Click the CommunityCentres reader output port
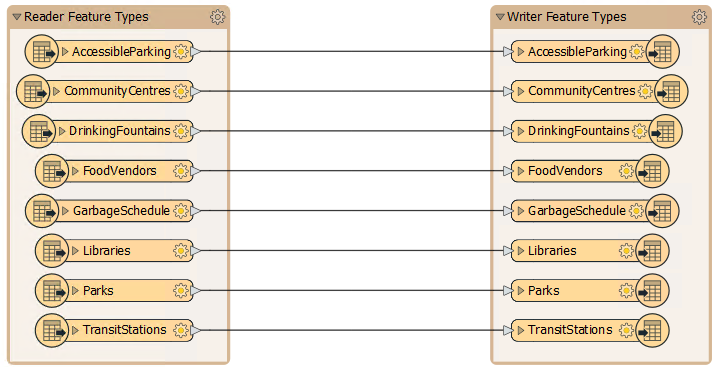714x368 pixels. pyautogui.click(x=195, y=92)
